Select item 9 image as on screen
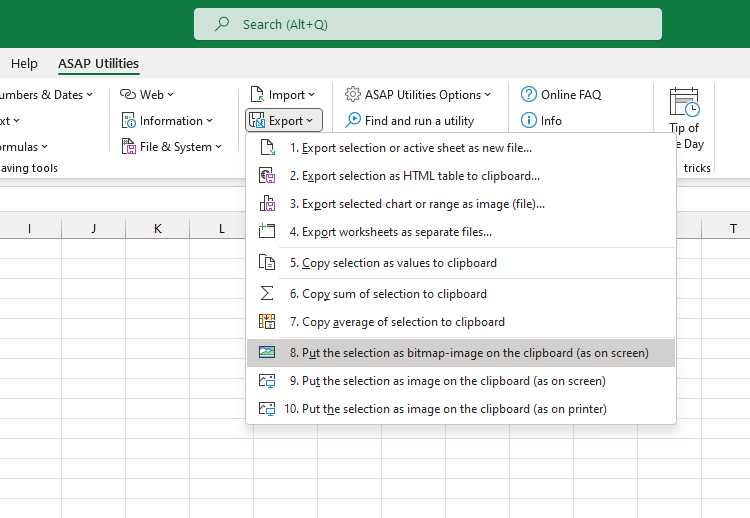Viewport: 750px width, 518px height. (x=461, y=381)
